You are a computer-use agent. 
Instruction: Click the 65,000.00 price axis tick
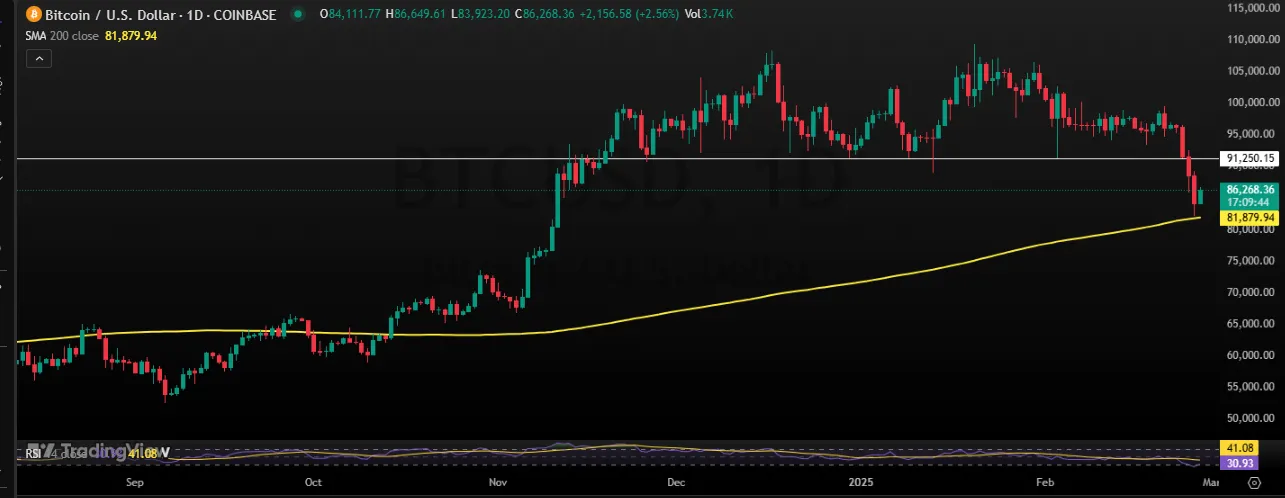[x=1253, y=324]
